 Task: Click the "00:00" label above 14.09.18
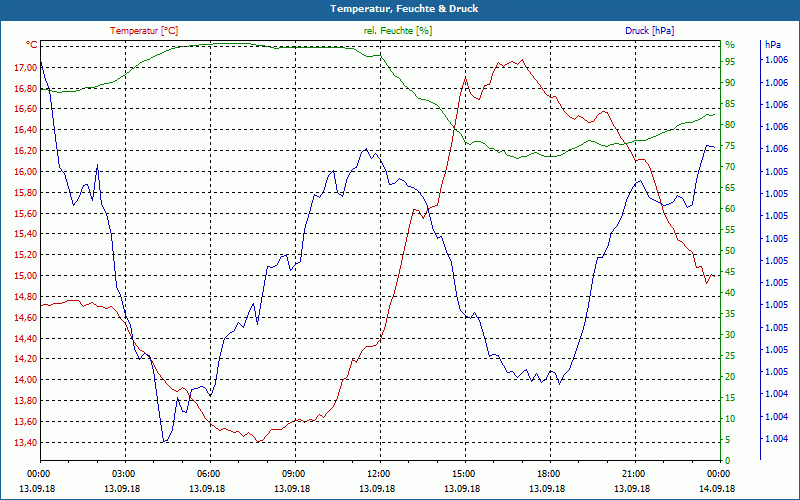coord(717,473)
